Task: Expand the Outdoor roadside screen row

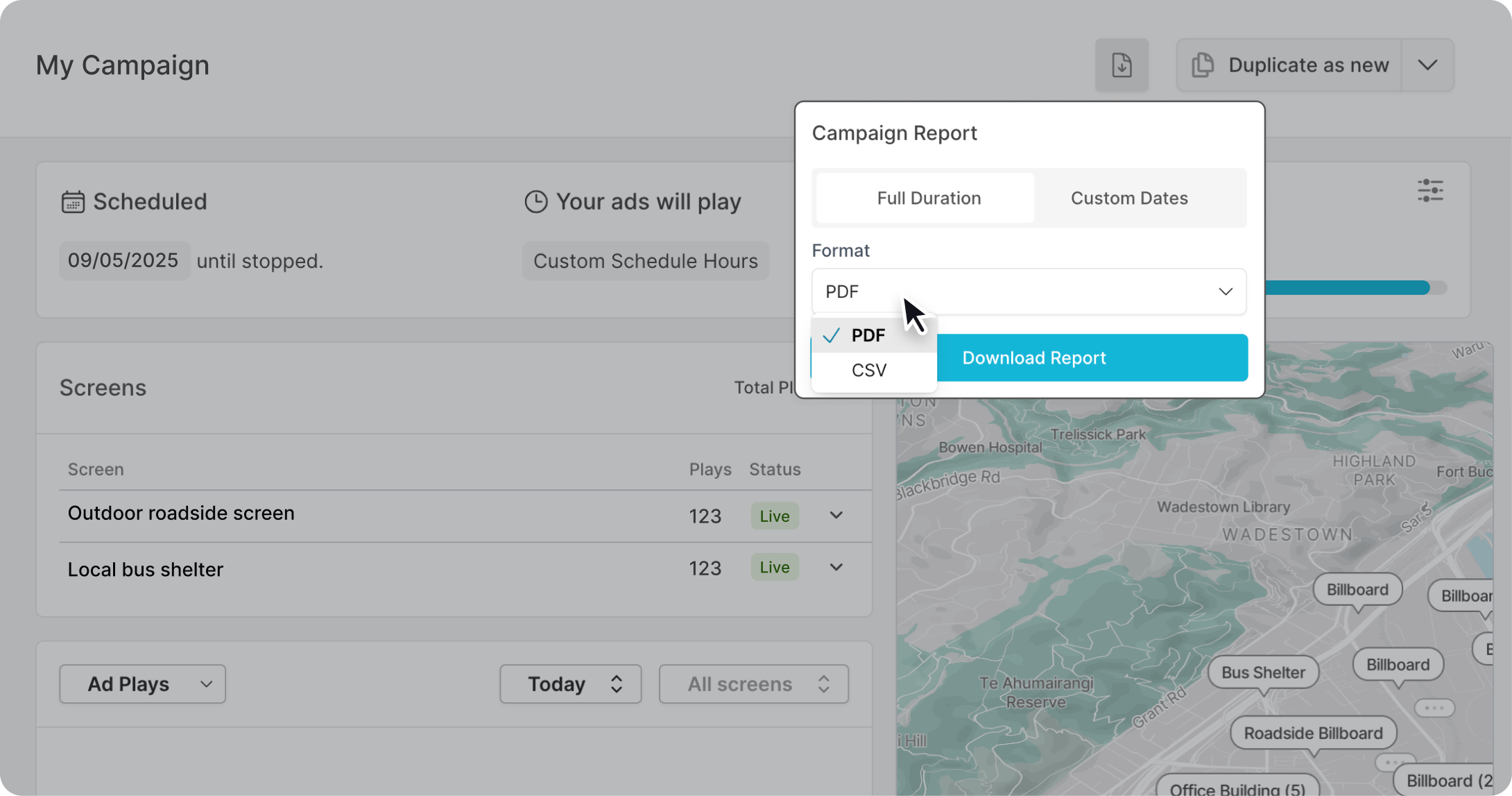Action: [836, 516]
